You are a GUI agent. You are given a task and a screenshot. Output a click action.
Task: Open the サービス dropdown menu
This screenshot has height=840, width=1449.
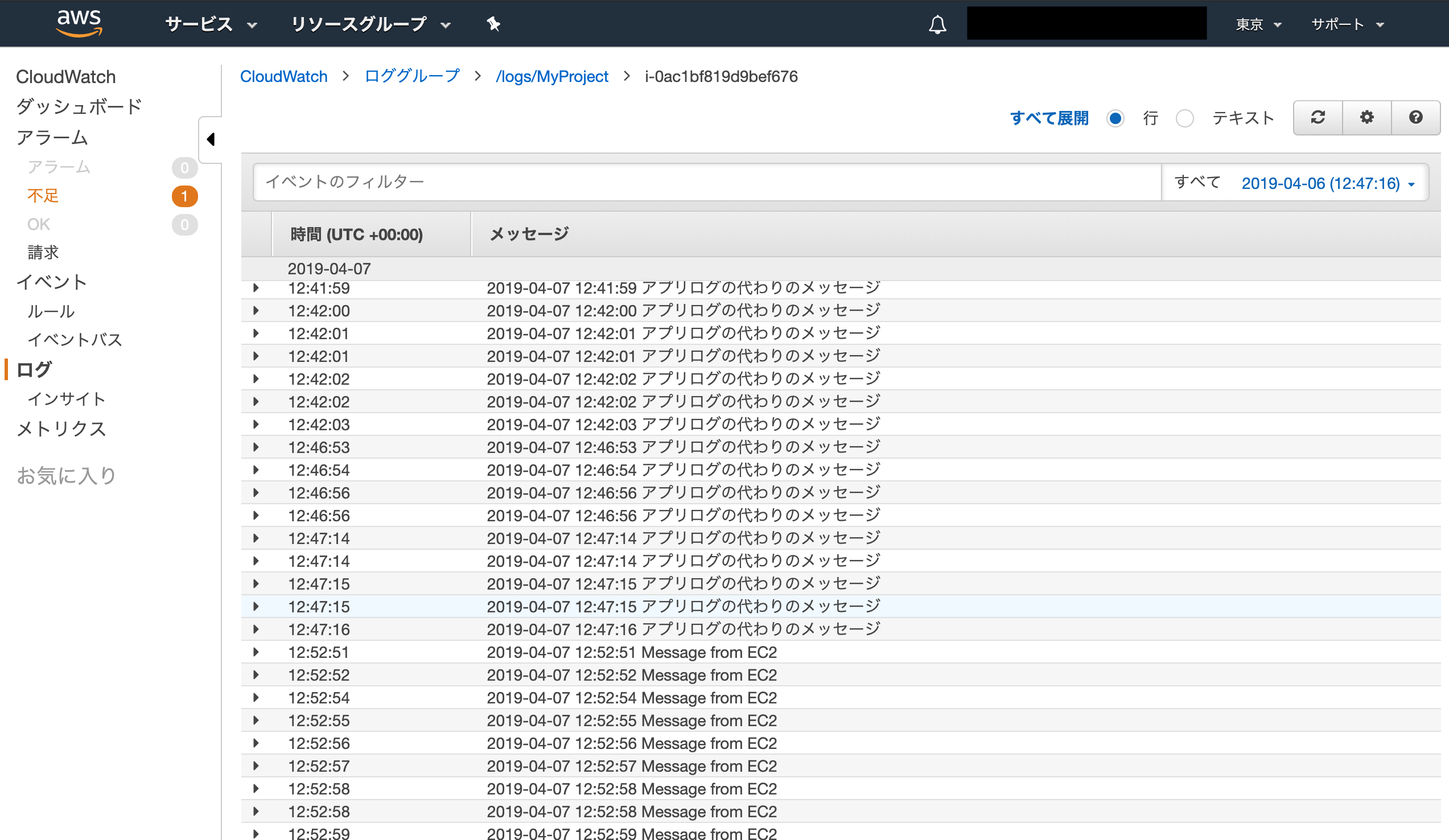coord(211,24)
